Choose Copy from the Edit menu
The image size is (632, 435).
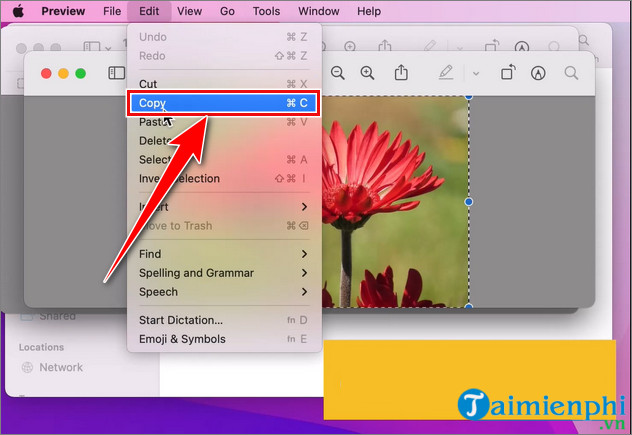pyautogui.click(x=224, y=103)
